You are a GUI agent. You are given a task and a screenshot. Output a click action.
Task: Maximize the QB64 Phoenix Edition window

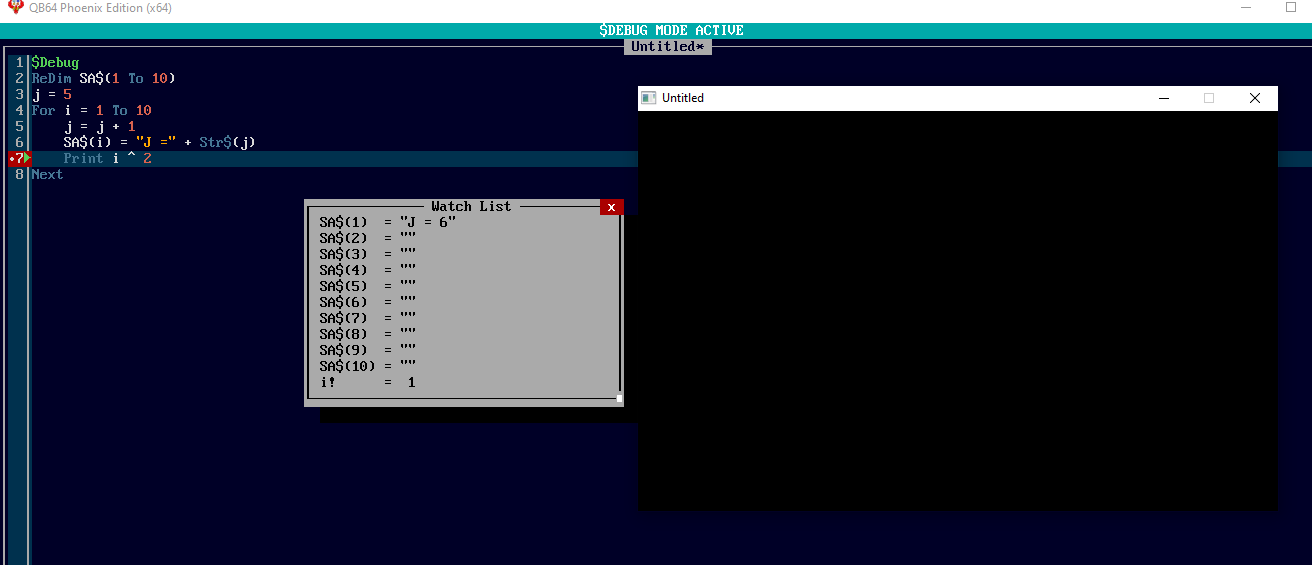click(1290, 8)
